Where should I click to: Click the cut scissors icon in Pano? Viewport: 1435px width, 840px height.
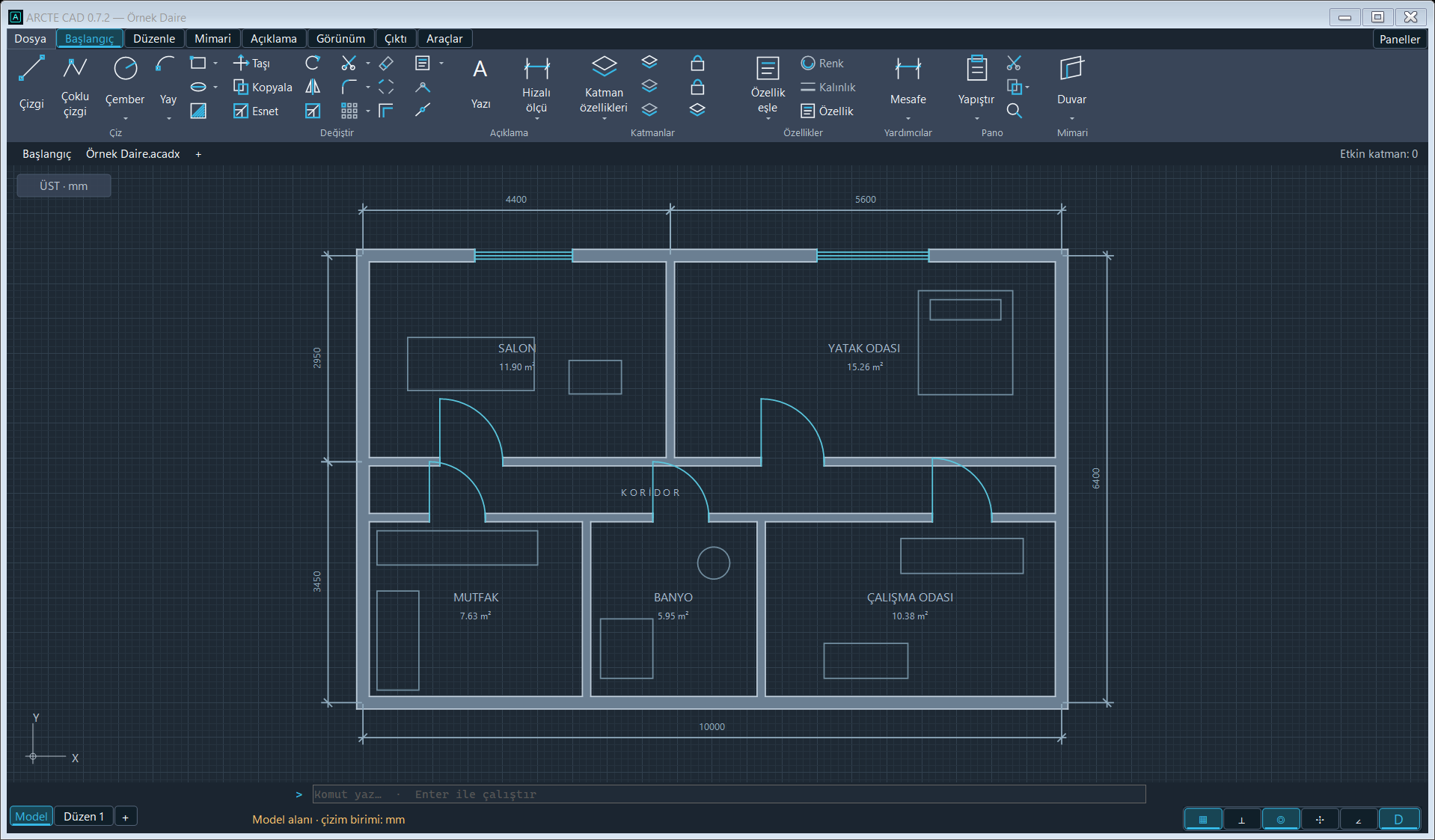(x=1014, y=63)
